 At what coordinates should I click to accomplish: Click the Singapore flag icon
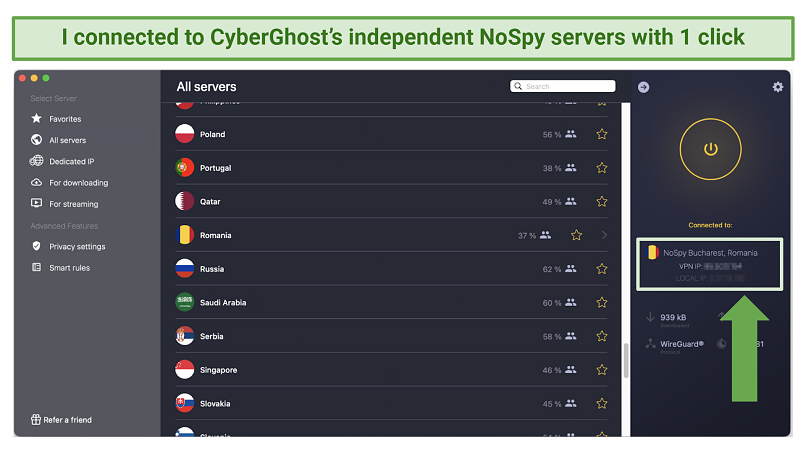point(185,370)
